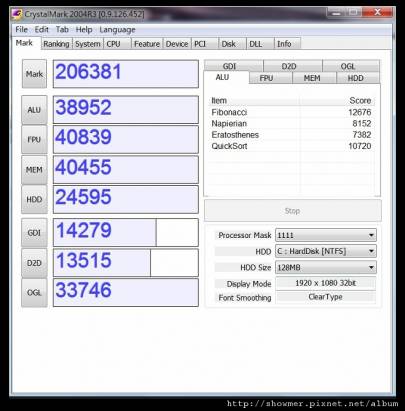Run the D2D benchmark button
Viewport: 405px width, 411px height.
tap(34, 263)
